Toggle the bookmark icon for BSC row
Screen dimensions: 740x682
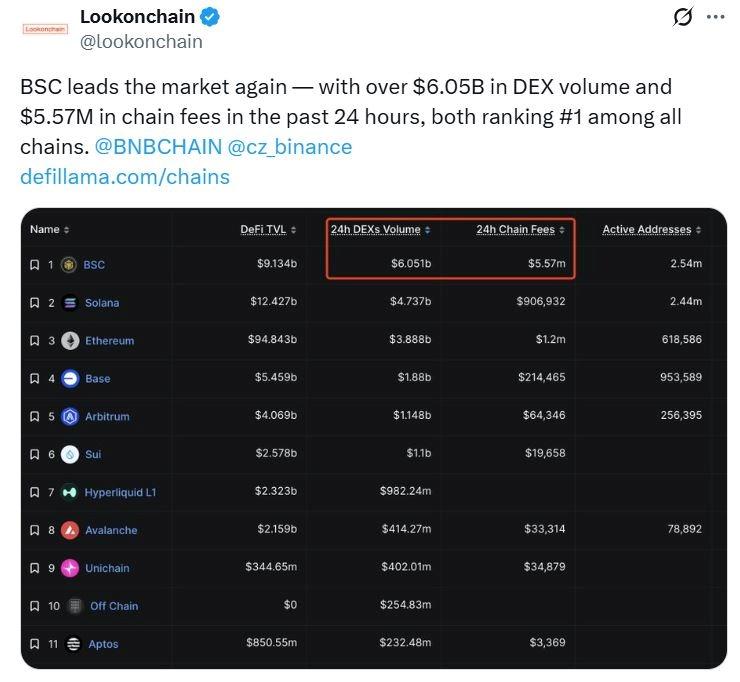35,265
